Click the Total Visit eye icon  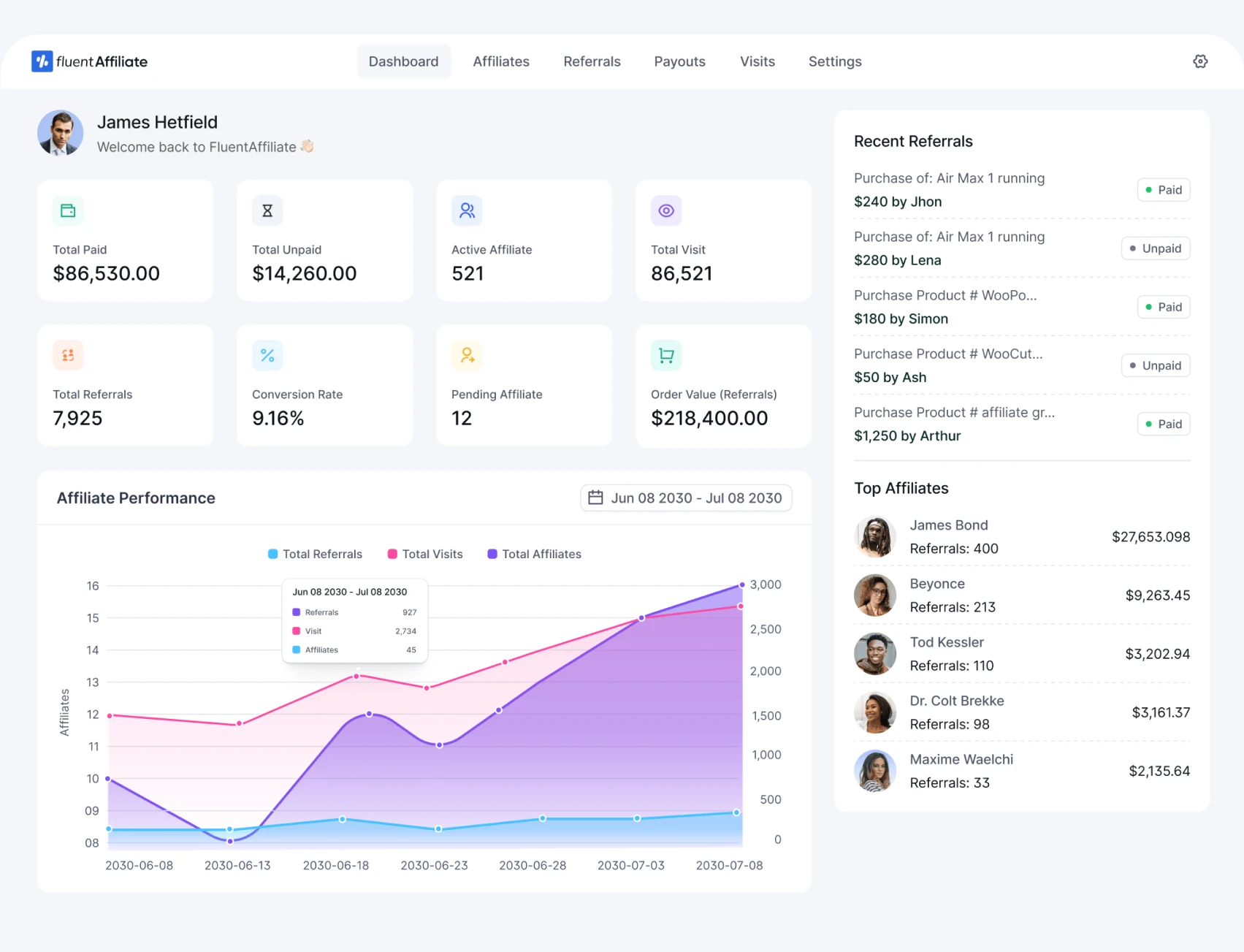(x=666, y=210)
